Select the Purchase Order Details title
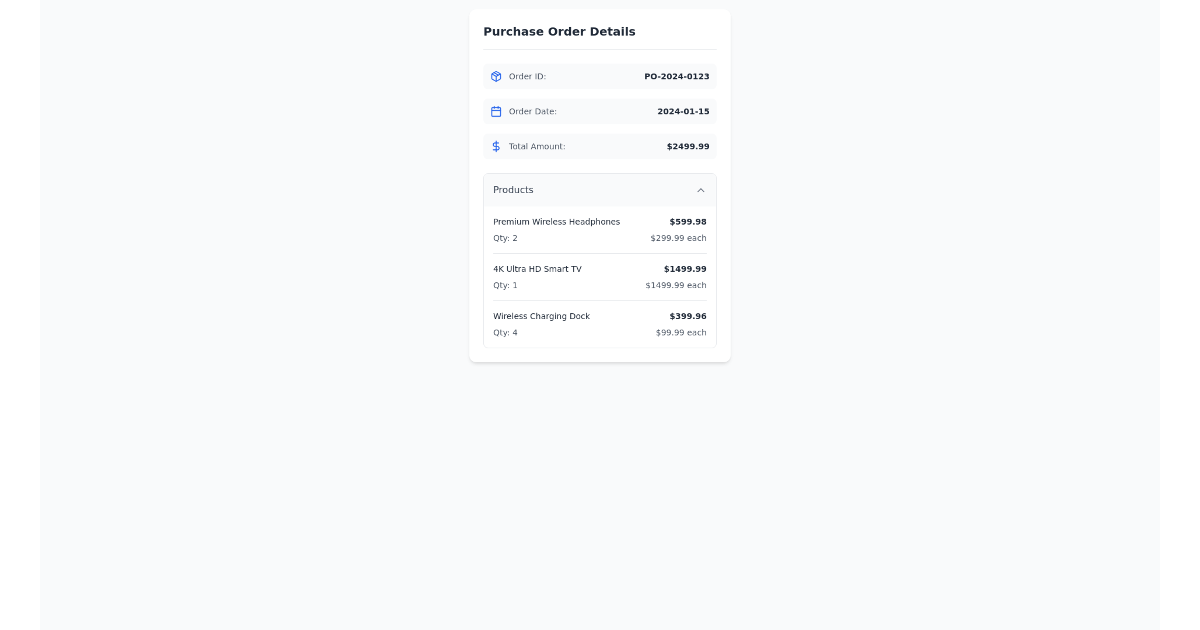 click(558, 31)
